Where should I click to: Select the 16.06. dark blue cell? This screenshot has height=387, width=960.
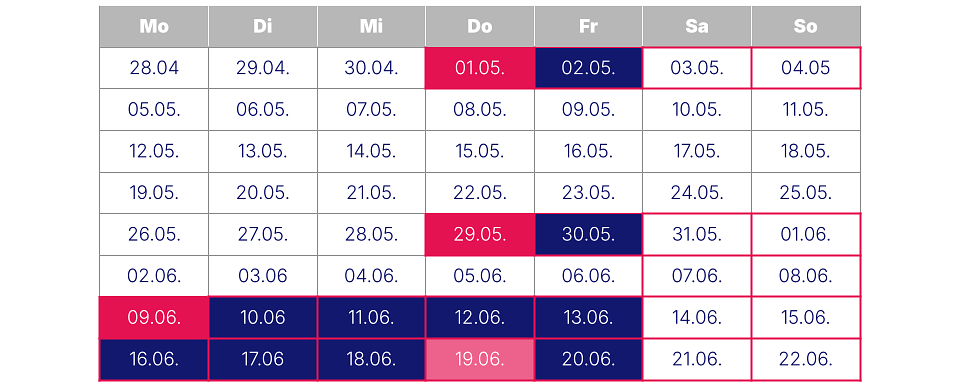[154, 359]
